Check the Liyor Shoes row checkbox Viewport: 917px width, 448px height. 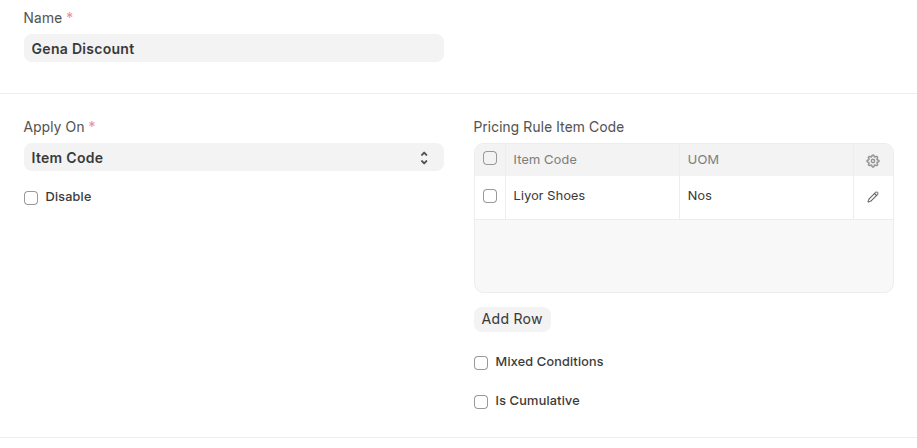pyautogui.click(x=490, y=196)
